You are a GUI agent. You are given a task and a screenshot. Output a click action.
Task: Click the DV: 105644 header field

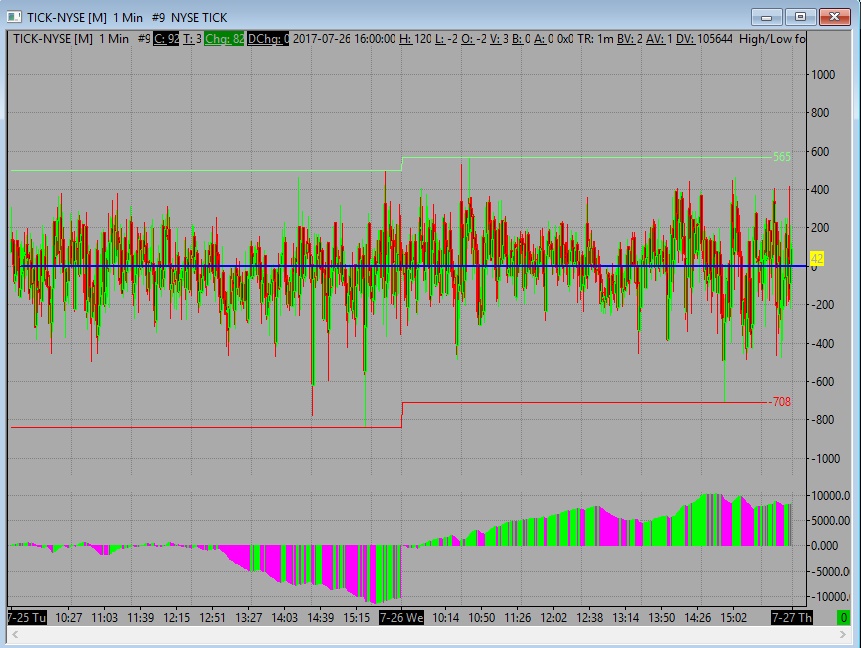[x=705, y=38]
